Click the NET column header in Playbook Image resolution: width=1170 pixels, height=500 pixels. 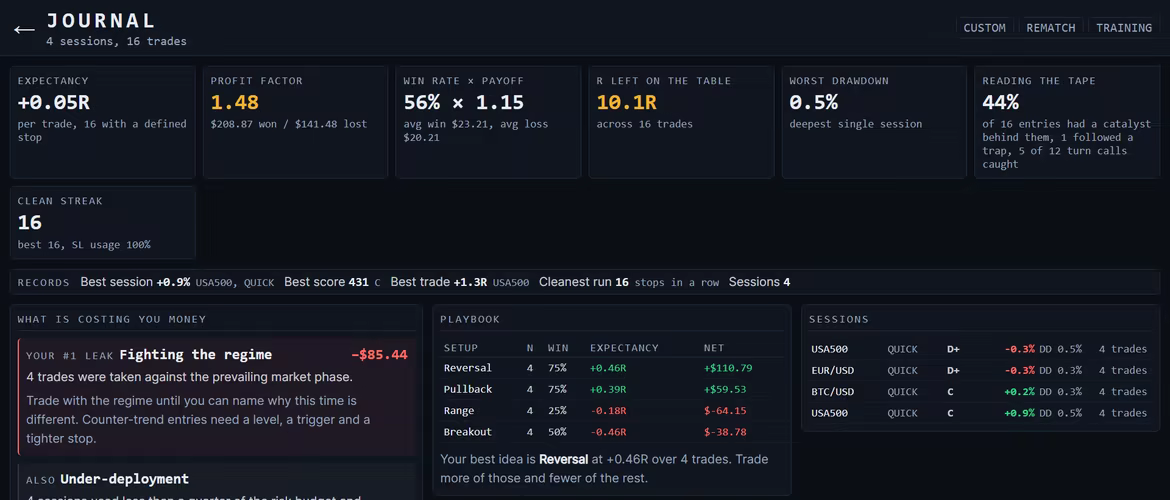click(713, 348)
